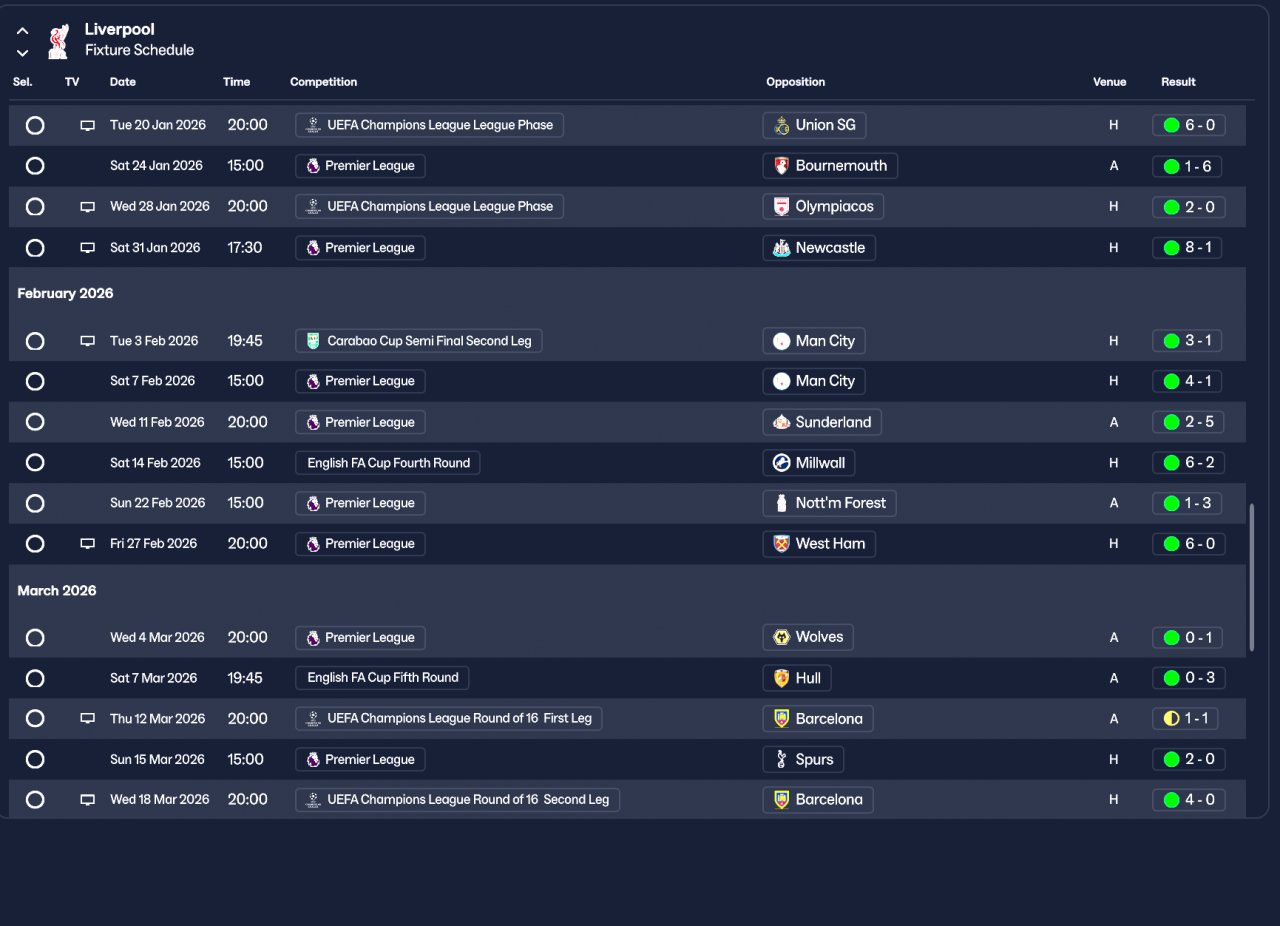The height and width of the screenshot is (926, 1280).
Task: Sort fixtures by the Date column header
Action: point(123,82)
